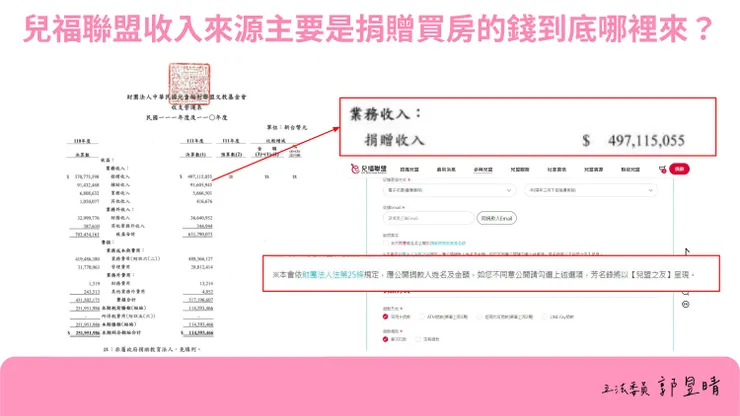
Task: Select the convenience store barcode donation option
Action: point(480,317)
